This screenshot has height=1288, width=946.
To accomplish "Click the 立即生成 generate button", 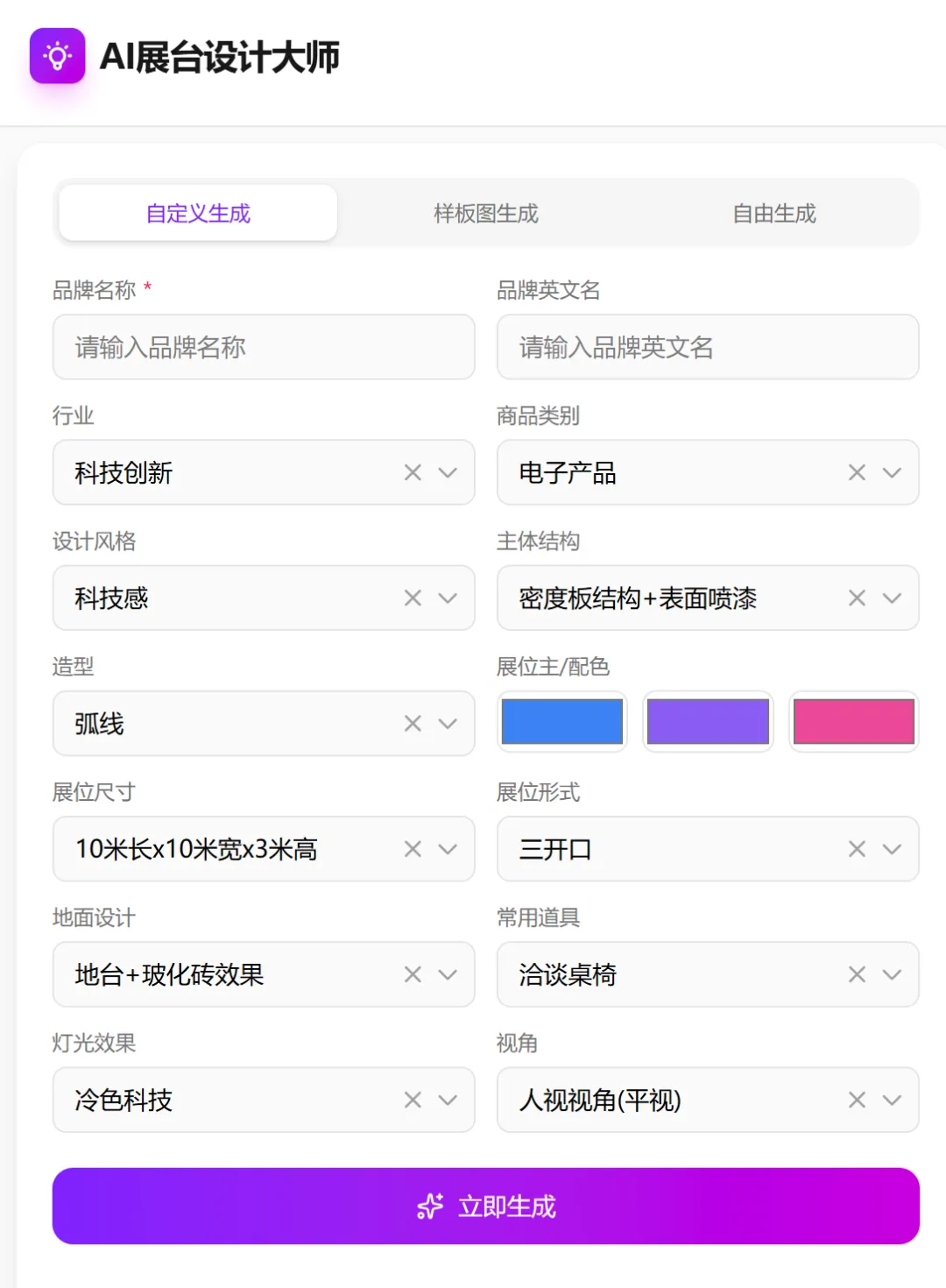I will [485, 1206].
